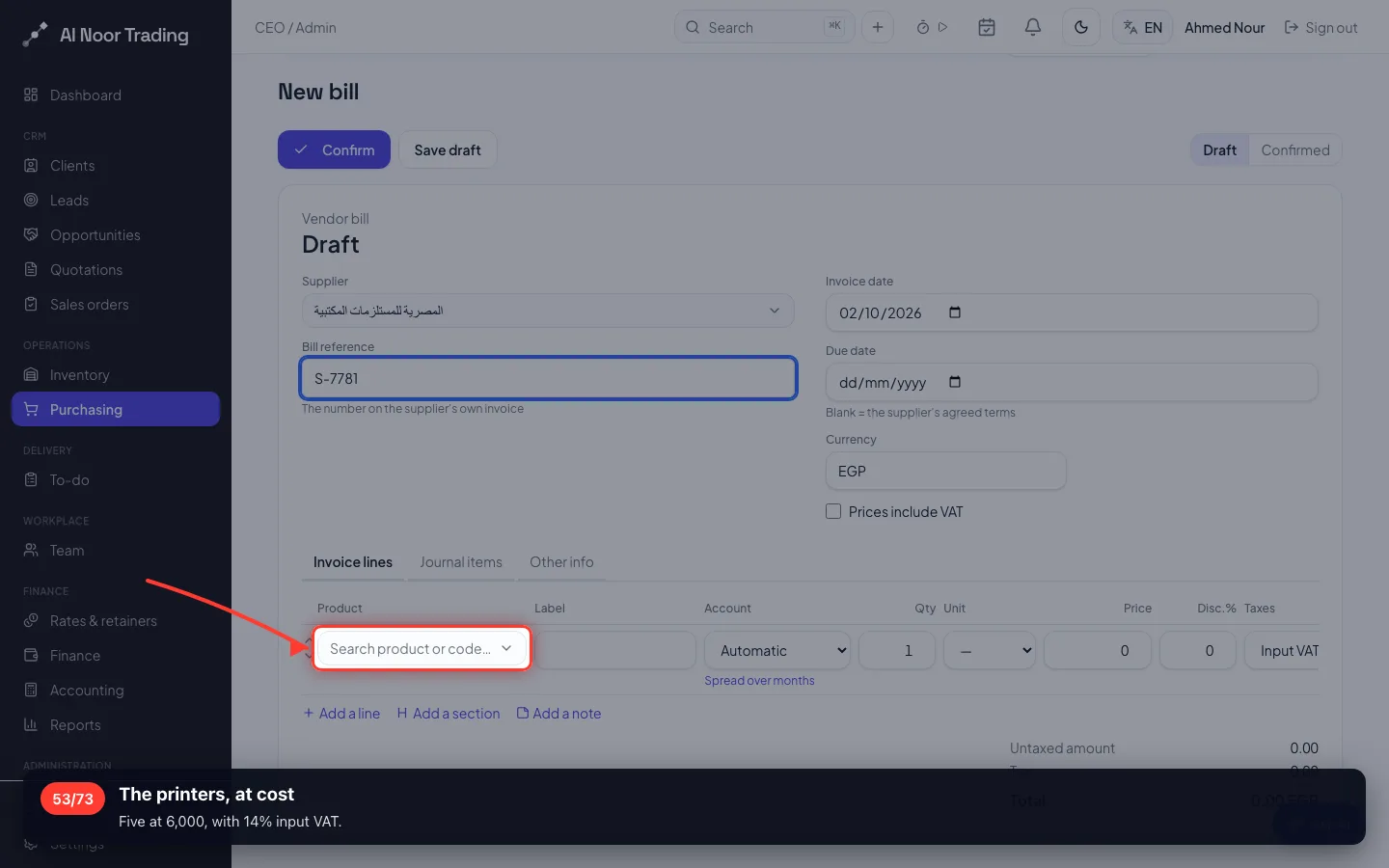1389x868 pixels.
Task: Open Clients in sidebar
Action: tap(116, 165)
